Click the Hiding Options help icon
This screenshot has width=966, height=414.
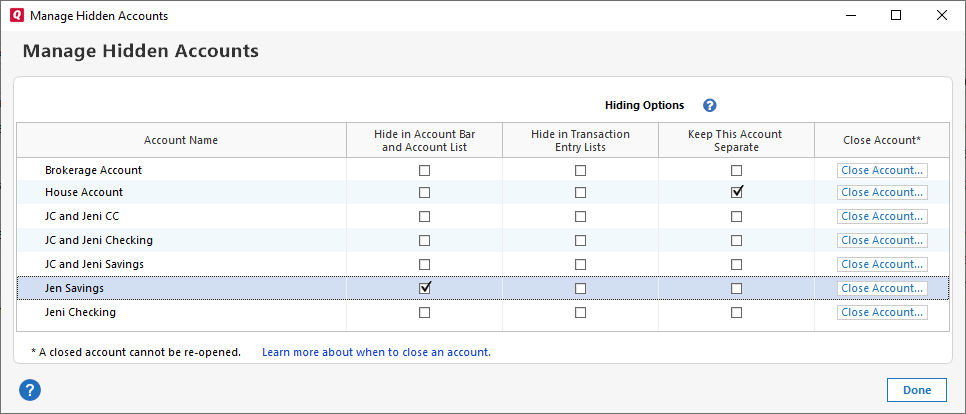point(710,105)
